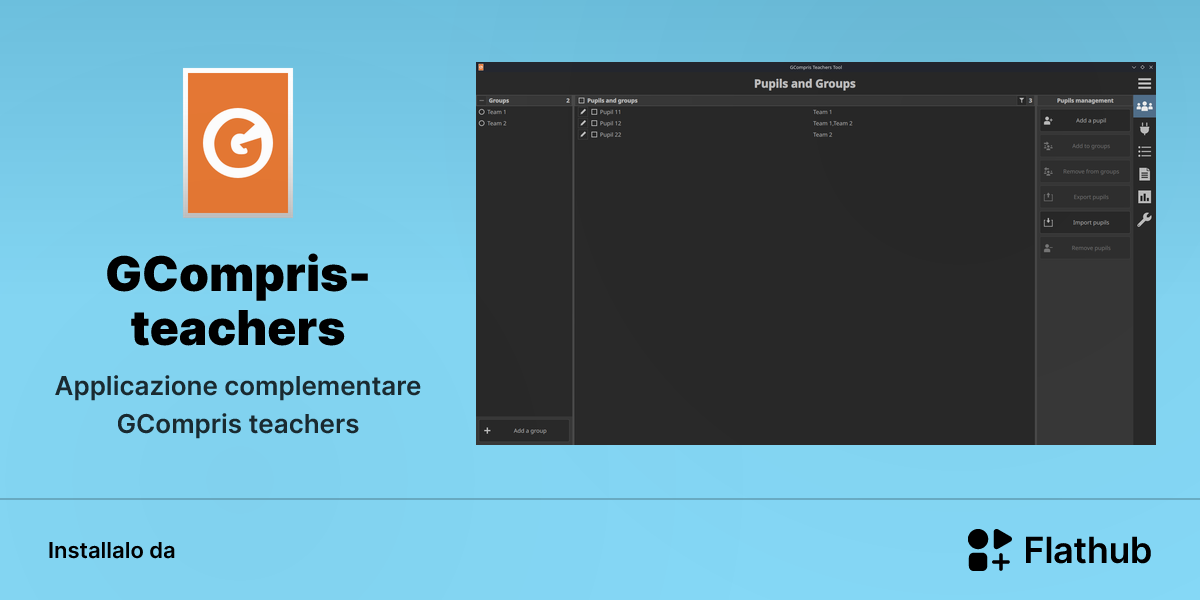Click the Add a pupil button
Screen dimensions: 1200x600
[x=1085, y=120]
